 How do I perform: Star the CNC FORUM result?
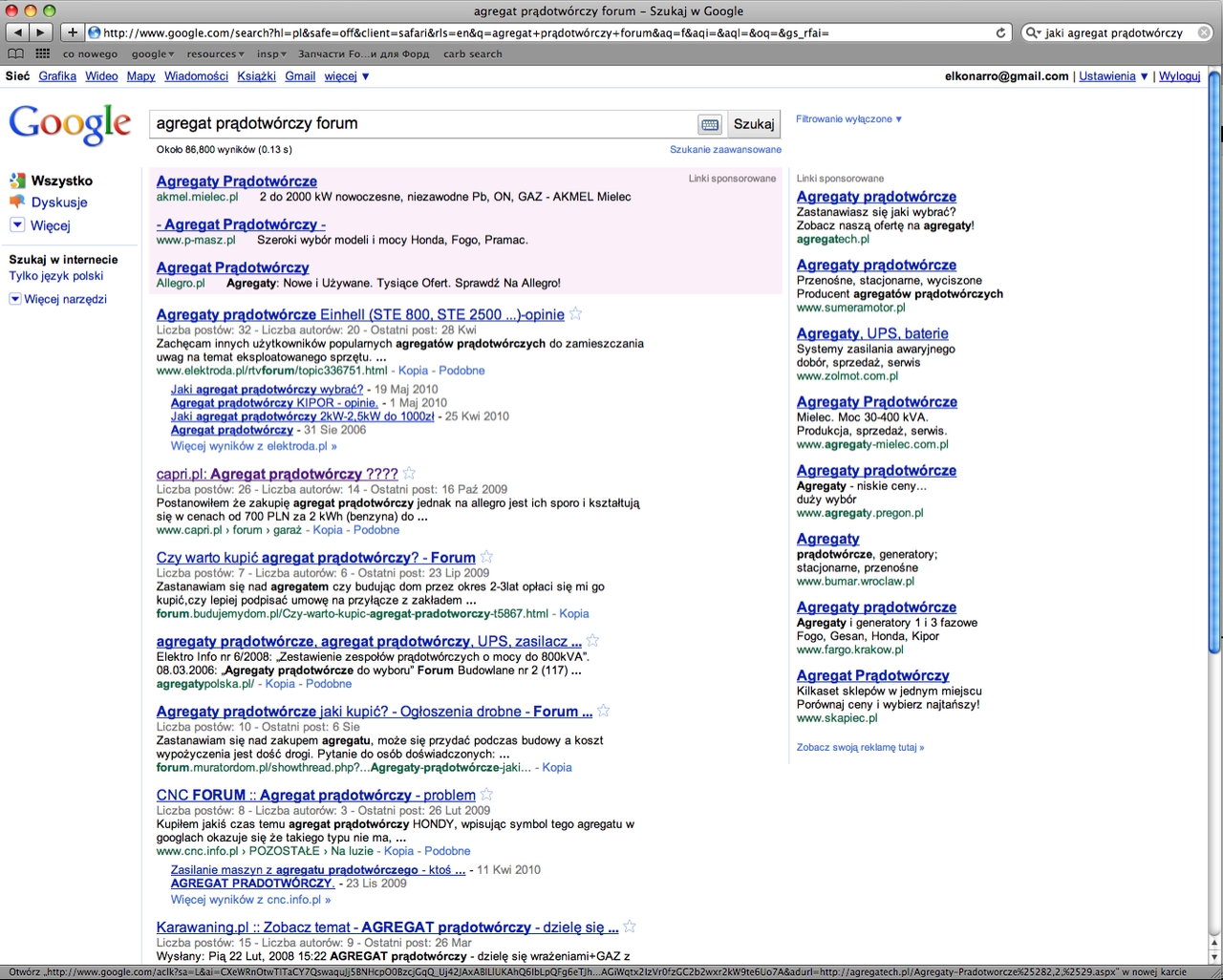click(x=486, y=795)
